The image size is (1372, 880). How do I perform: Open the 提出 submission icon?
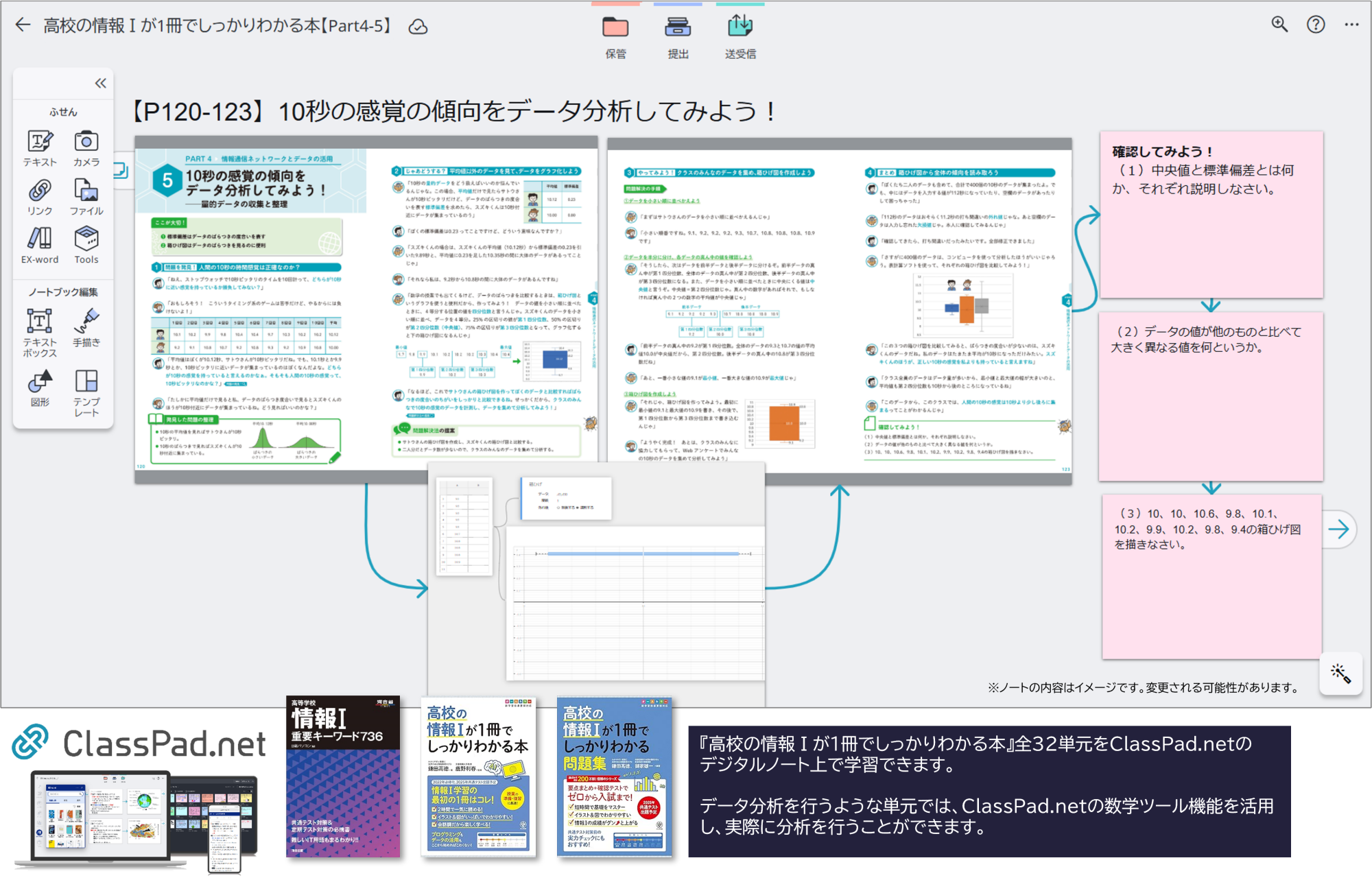coord(678,38)
